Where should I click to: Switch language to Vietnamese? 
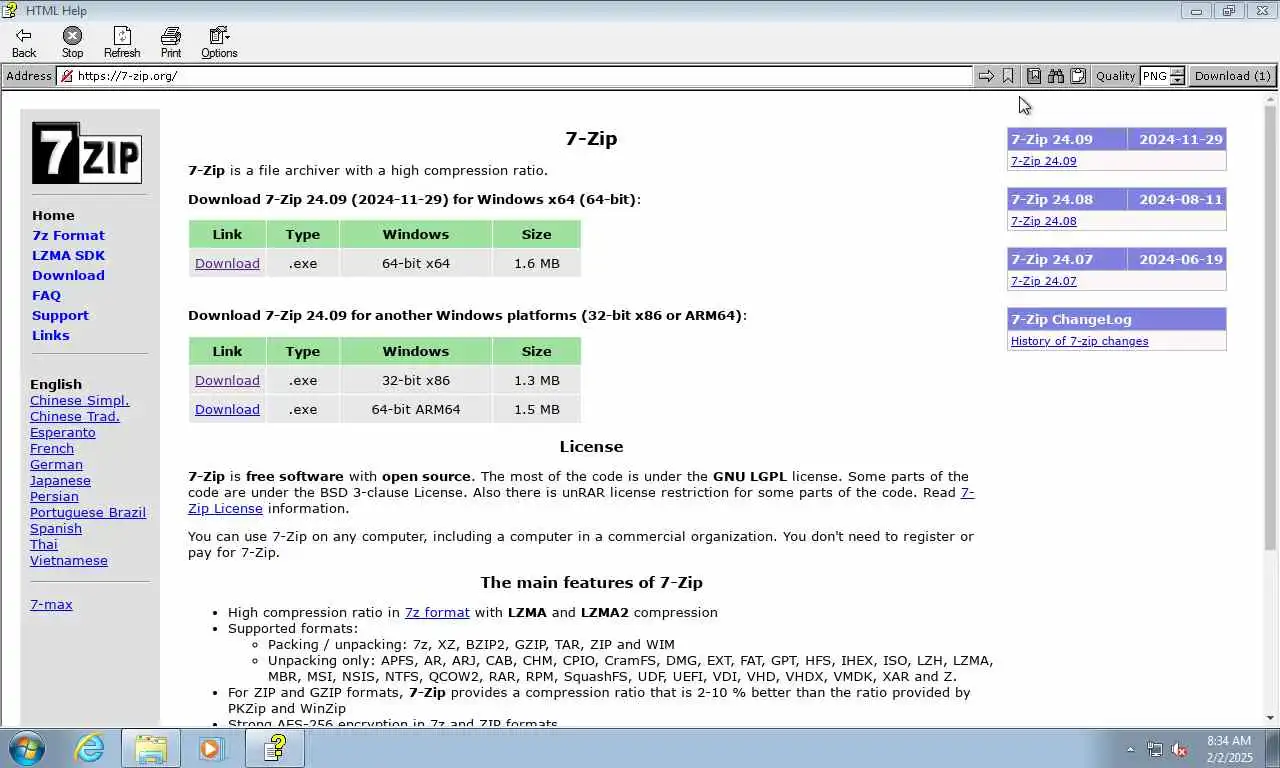[69, 560]
